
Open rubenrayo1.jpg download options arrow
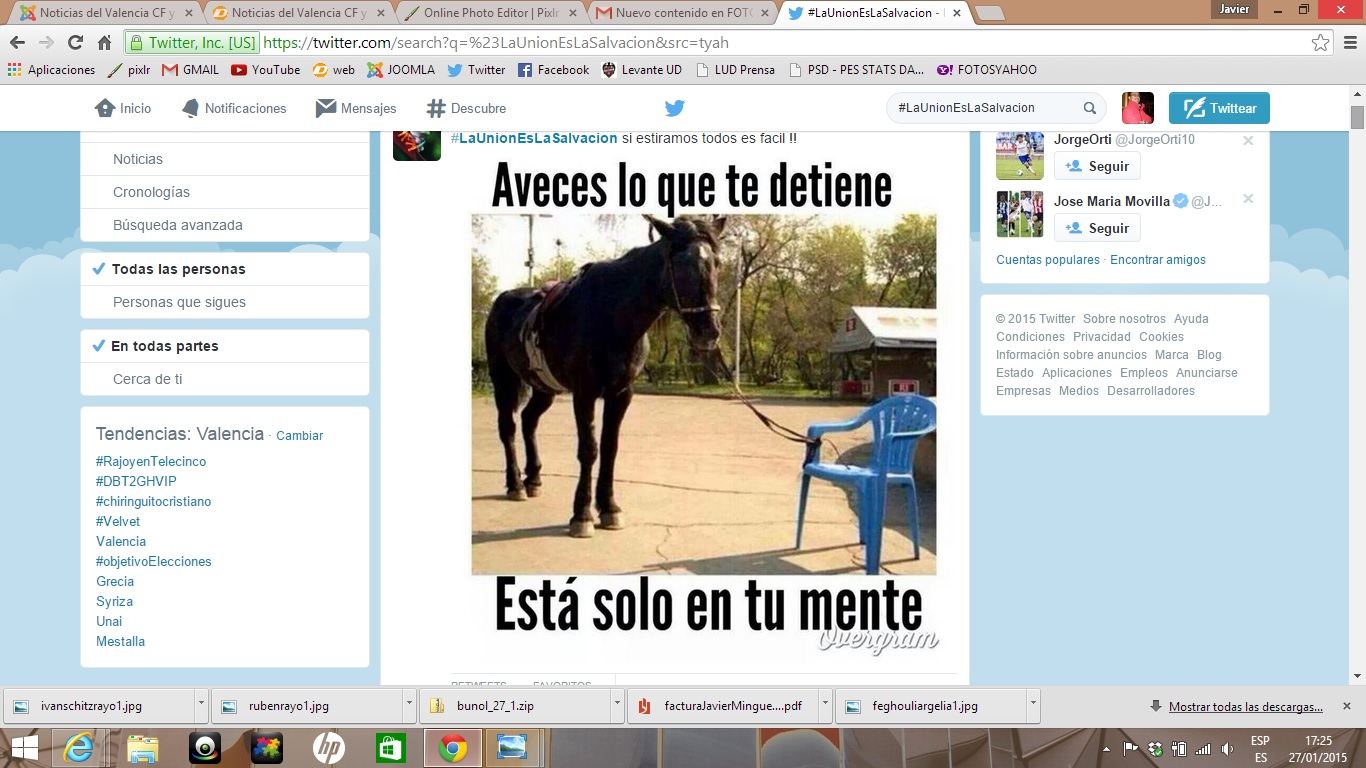pos(408,705)
